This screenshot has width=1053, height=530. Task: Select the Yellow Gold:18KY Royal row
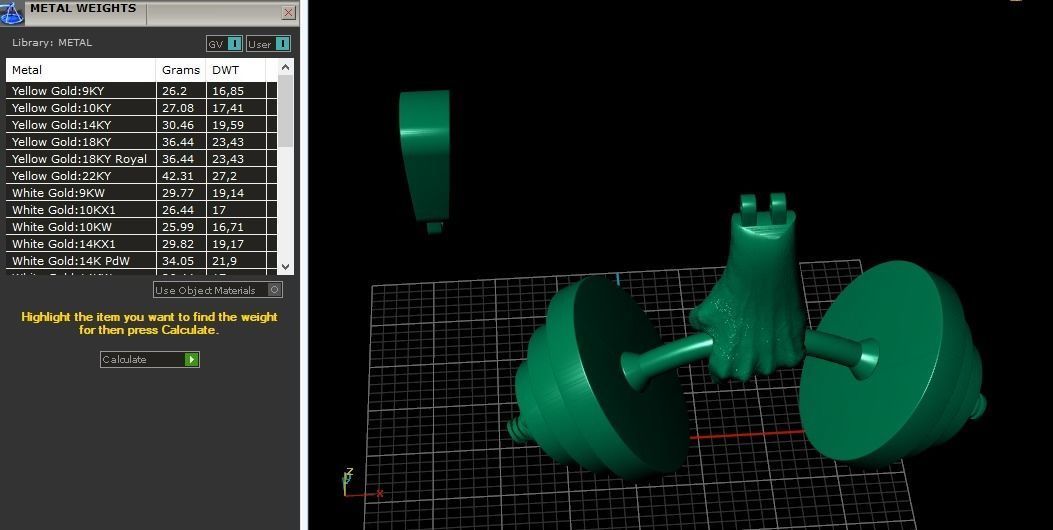(x=141, y=159)
